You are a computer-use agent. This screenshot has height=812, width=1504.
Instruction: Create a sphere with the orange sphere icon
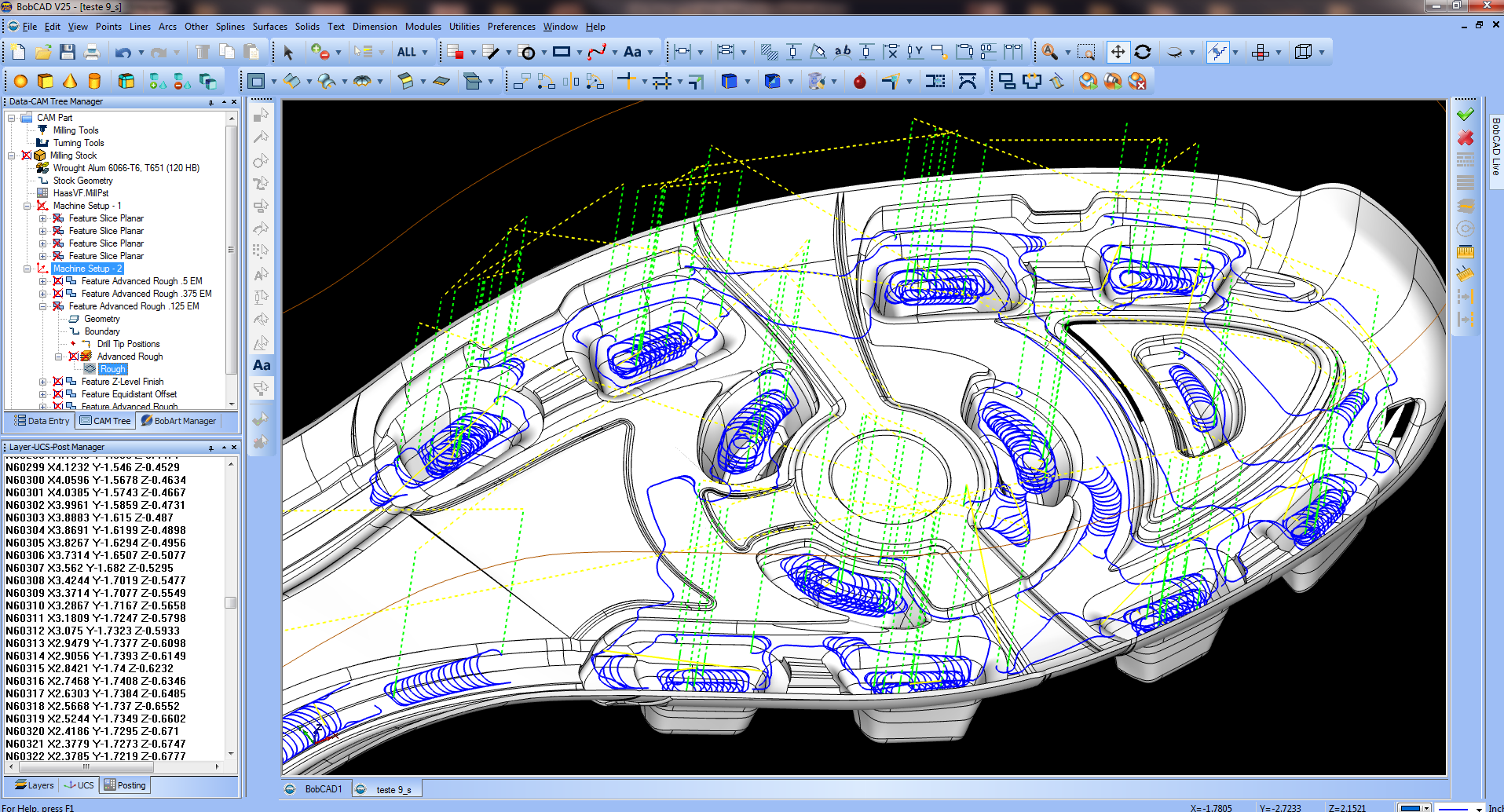click(x=20, y=81)
